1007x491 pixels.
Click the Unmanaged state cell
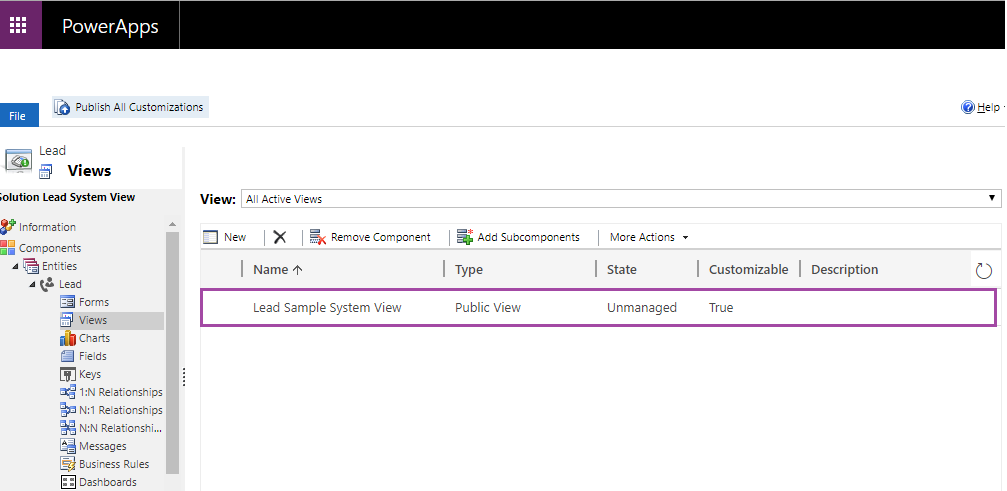[x=642, y=308]
